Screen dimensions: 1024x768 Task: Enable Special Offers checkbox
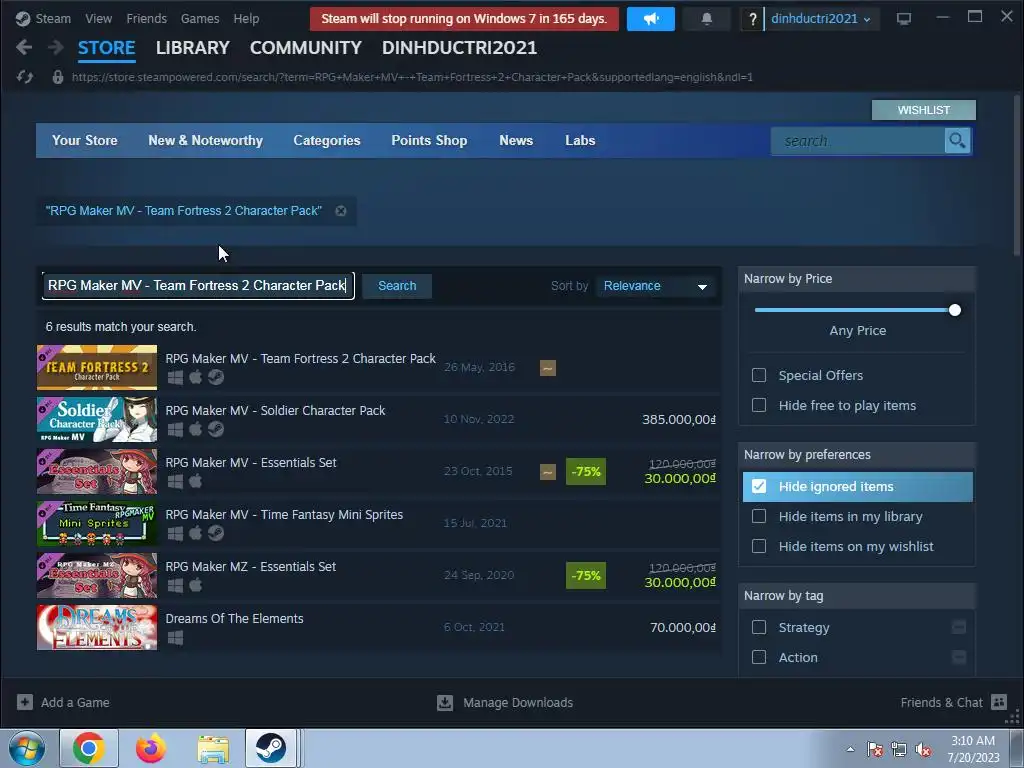tap(759, 376)
